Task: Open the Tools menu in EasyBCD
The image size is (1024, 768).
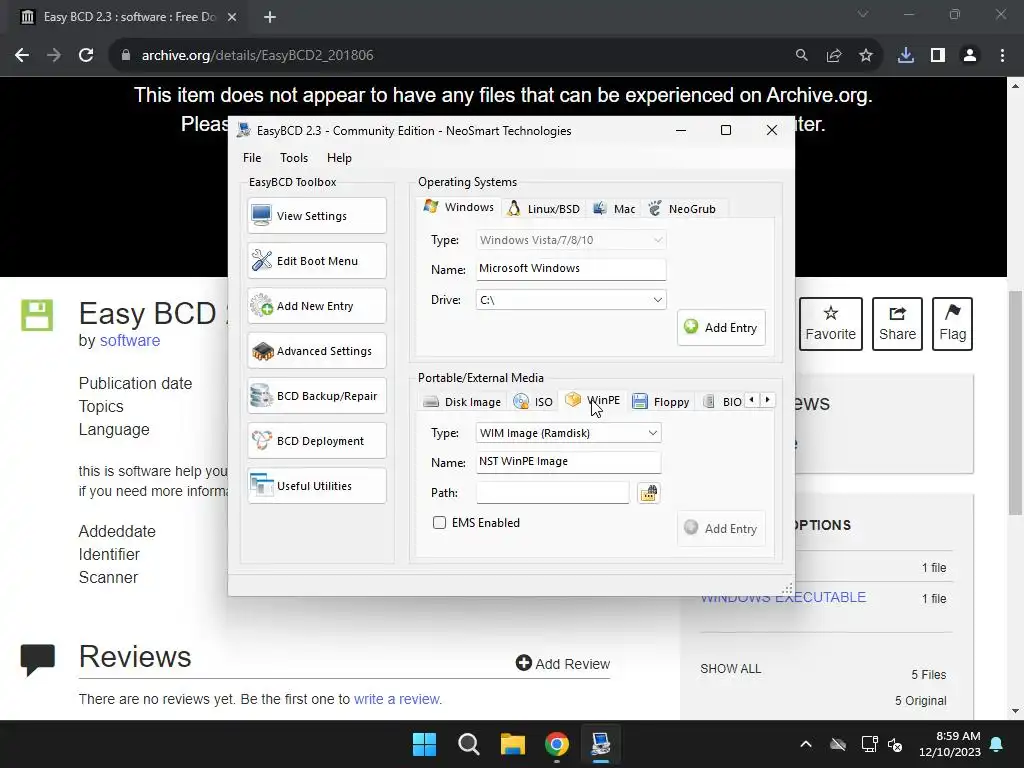Action: pos(294,157)
